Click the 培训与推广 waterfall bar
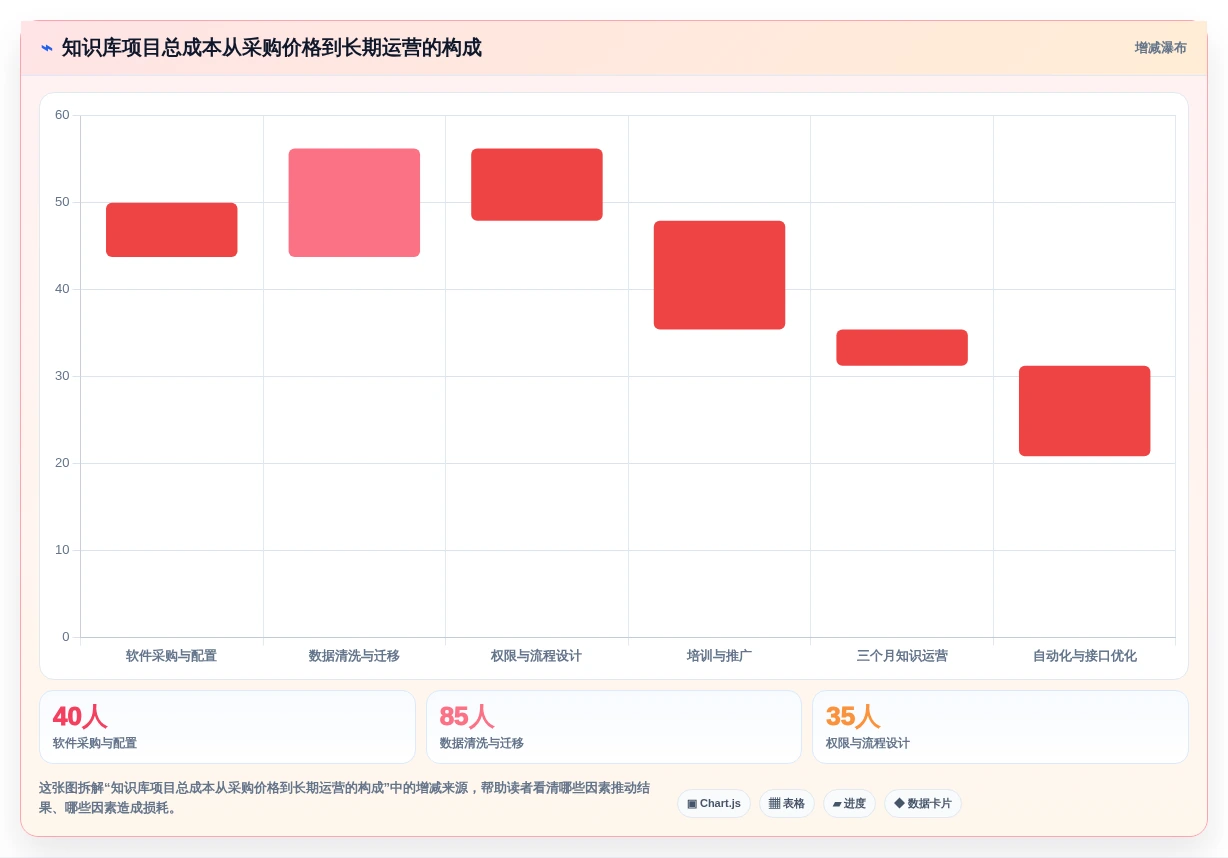The width and height of the screenshot is (1228, 858). pos(719,275)
